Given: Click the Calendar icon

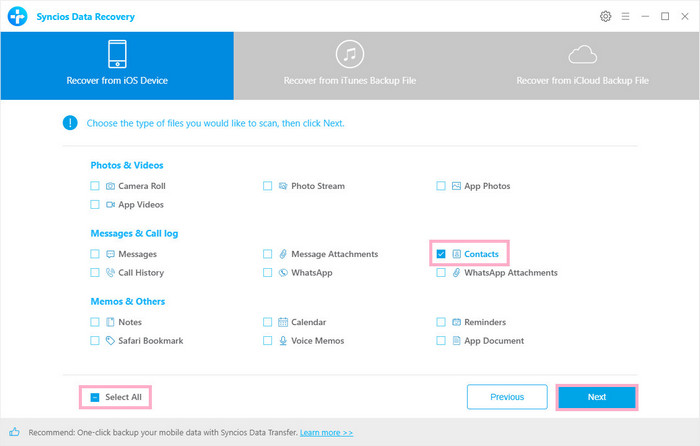Looking at the screenshot, I should [283, 322].
